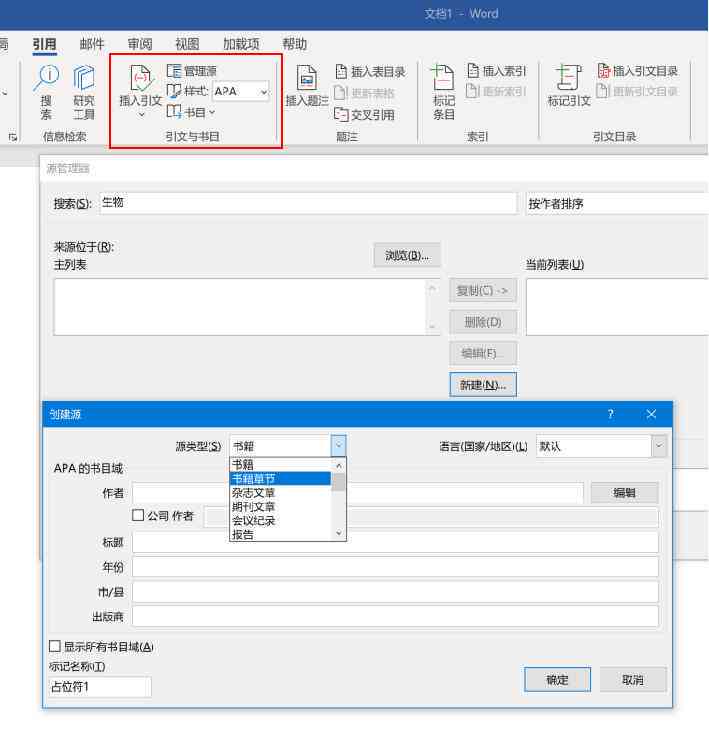Select 杂志文章 in the source type list

(x=280, y=492)
